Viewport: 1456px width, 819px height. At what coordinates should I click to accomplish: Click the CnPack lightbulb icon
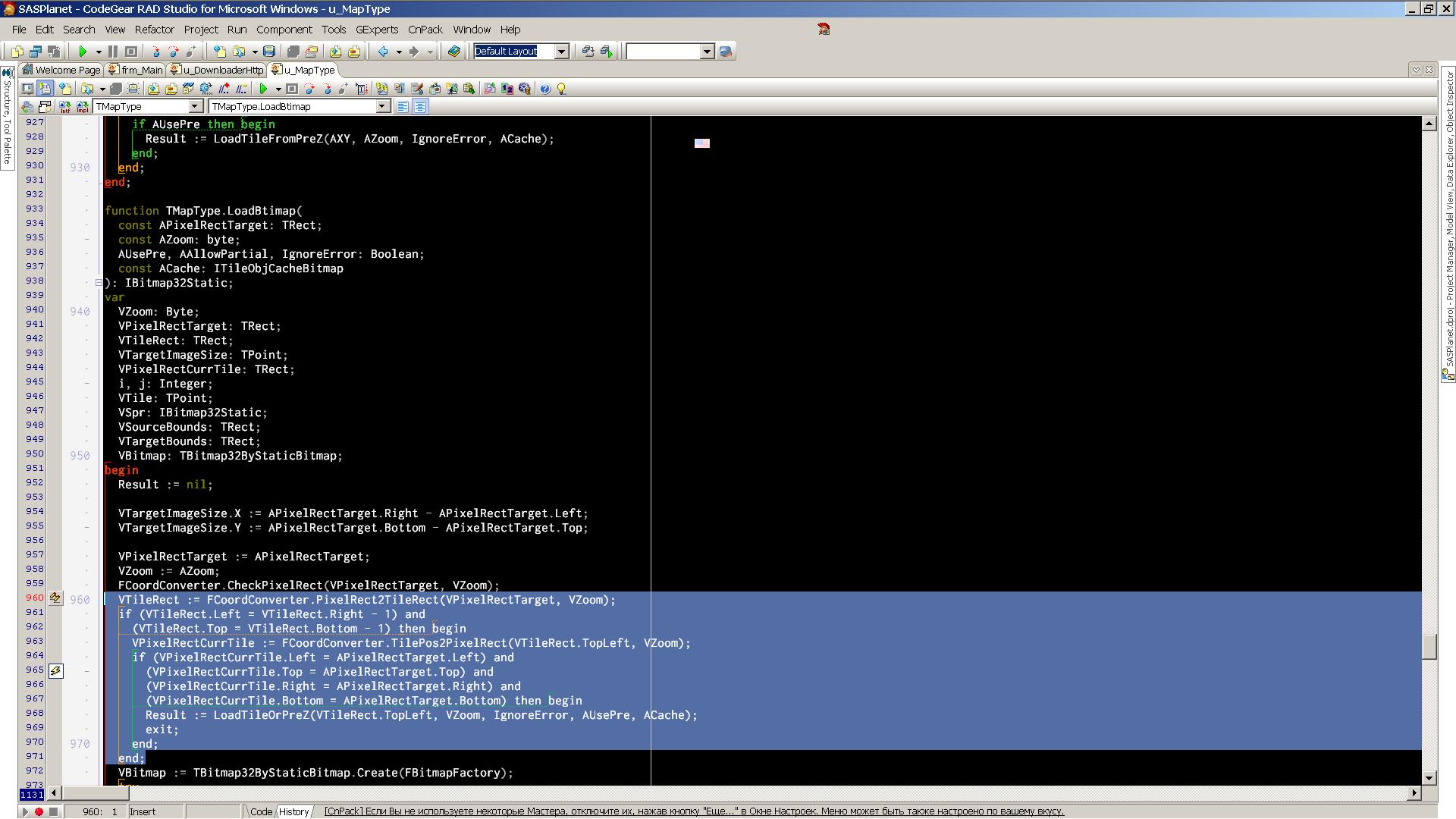click(x=562, y=89)
